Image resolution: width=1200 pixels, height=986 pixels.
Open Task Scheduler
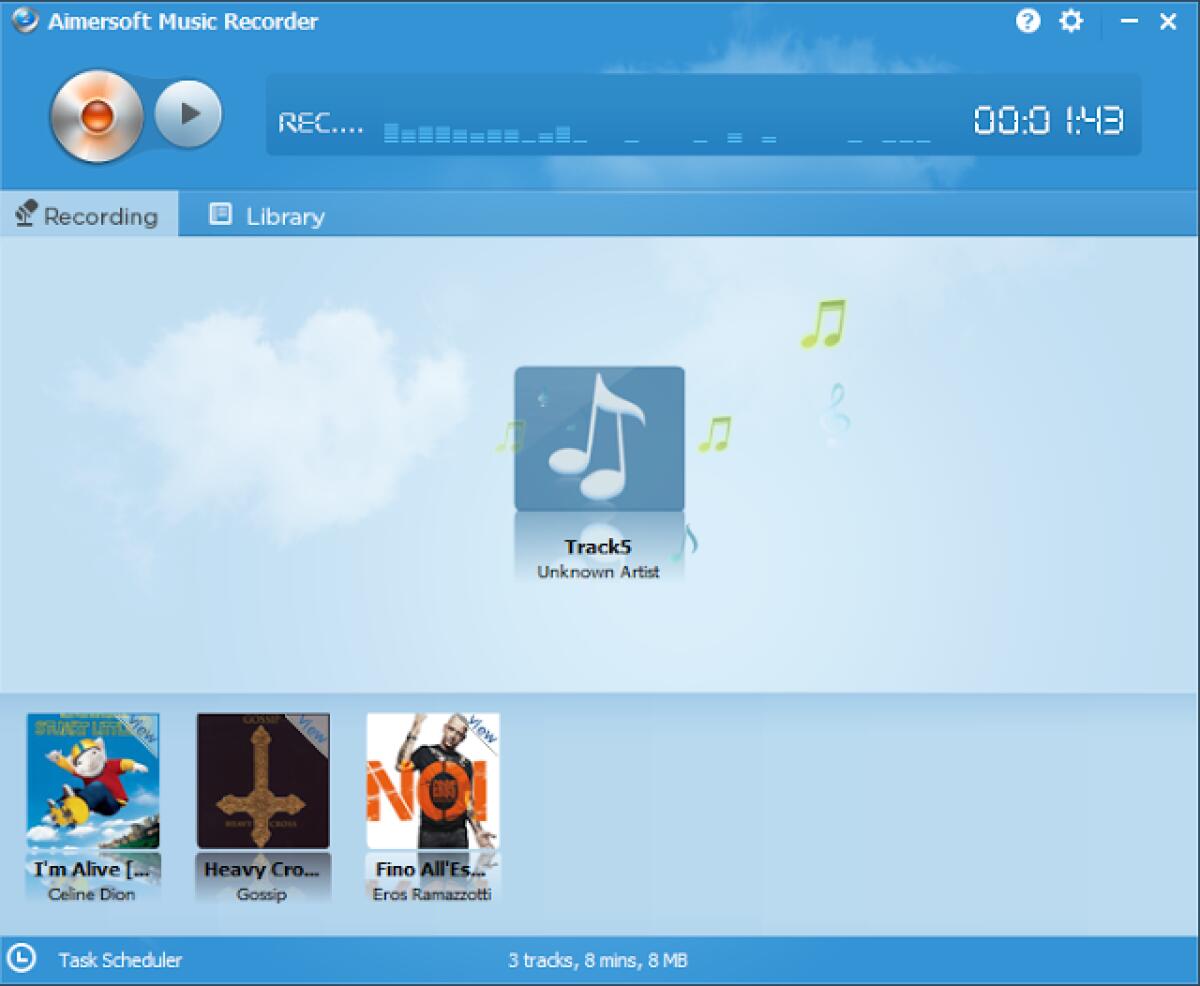click(122, 960)
